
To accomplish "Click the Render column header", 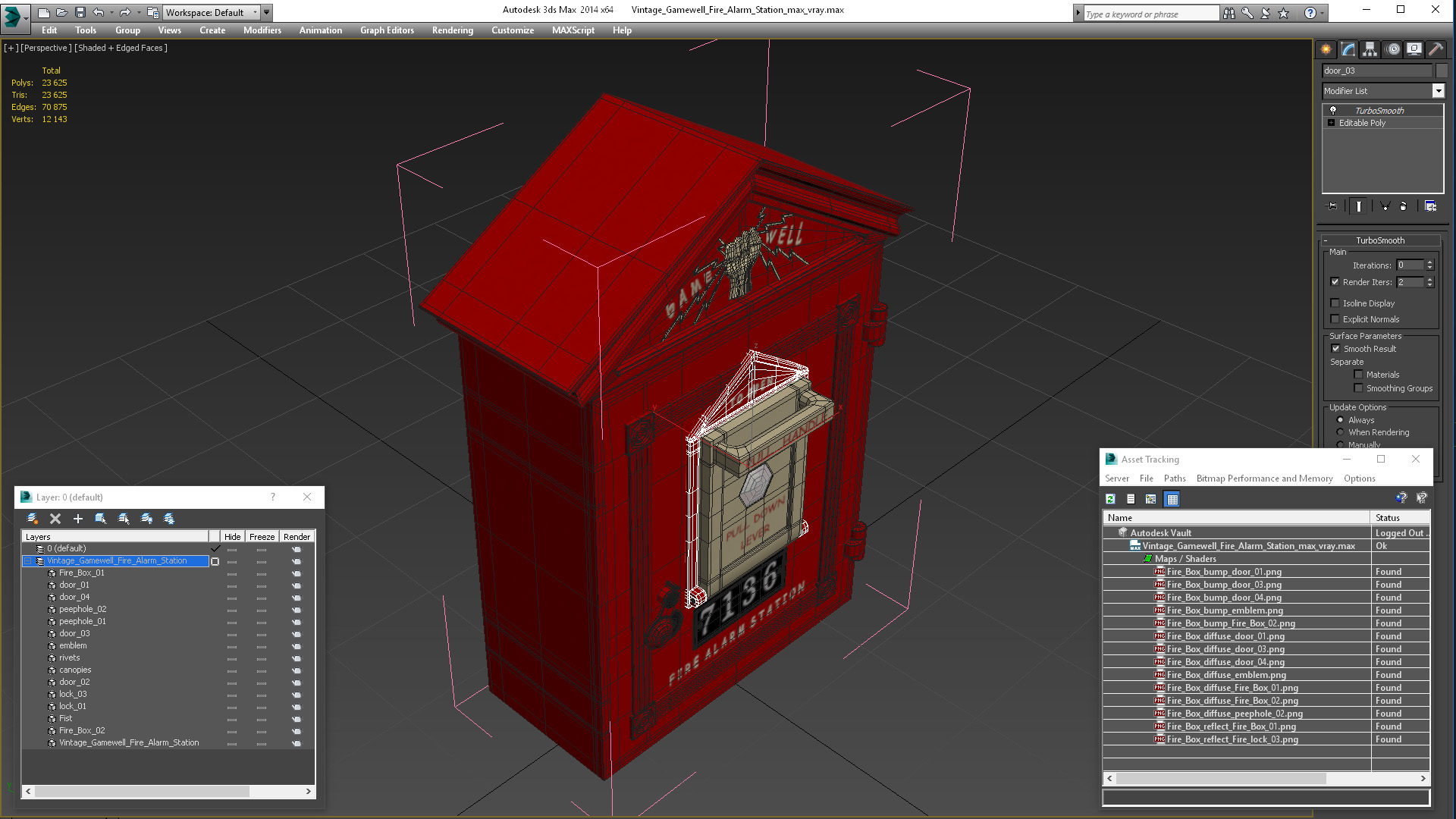I will click(x=297, y=537).
